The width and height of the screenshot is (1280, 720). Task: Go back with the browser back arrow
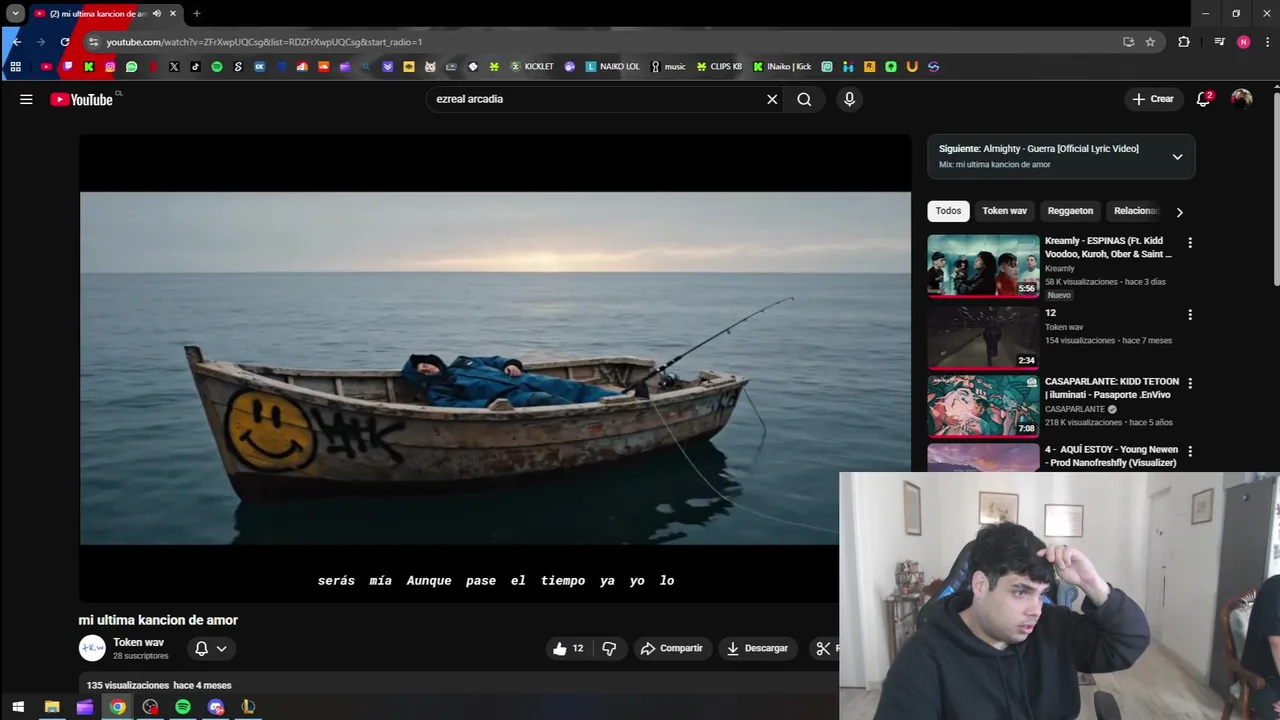tap(16, 42)
